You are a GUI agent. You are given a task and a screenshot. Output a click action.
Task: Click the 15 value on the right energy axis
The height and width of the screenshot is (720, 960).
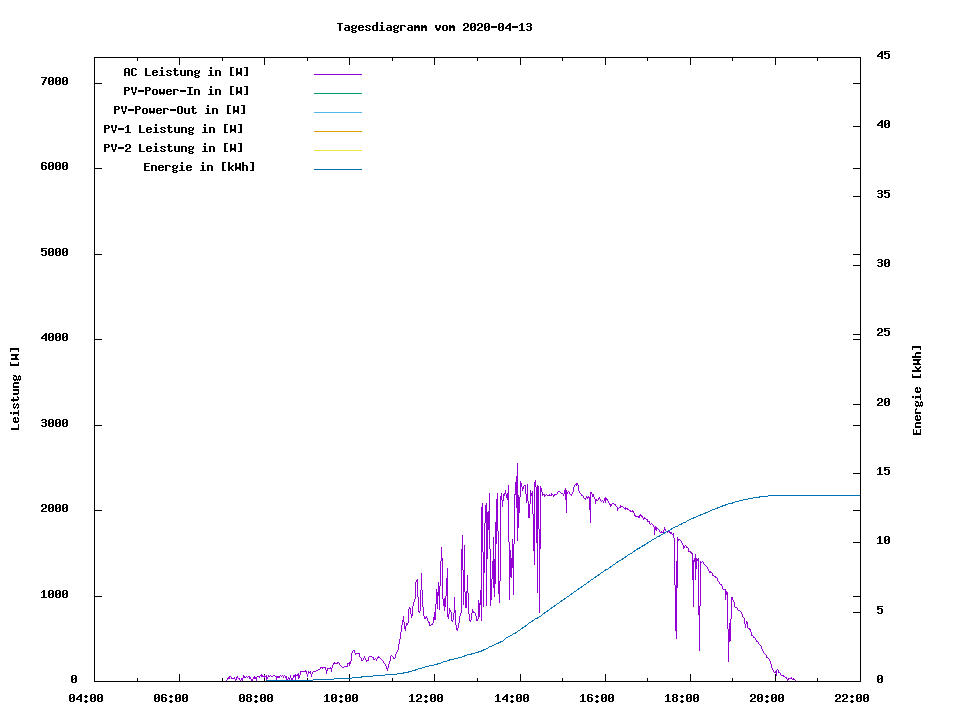tap(883, 472)
